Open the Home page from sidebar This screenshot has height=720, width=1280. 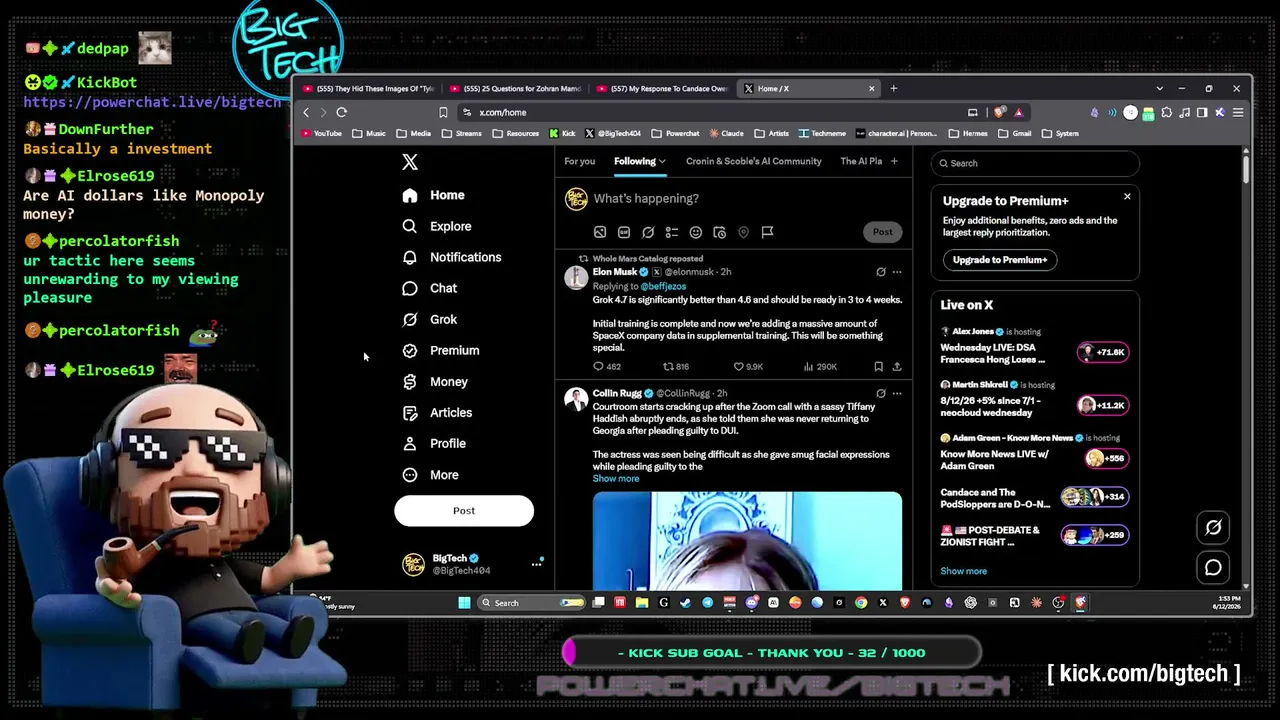click(434, 195)
